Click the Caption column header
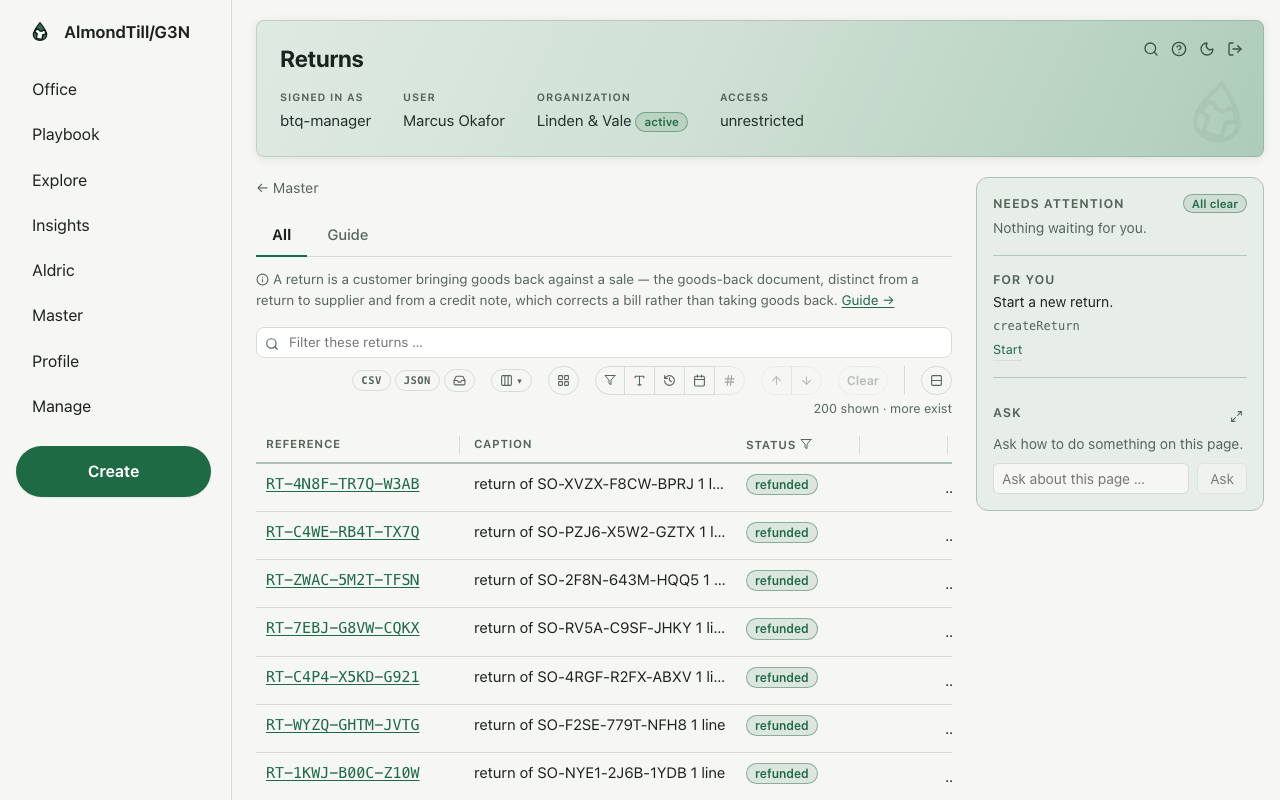1280x800 pixels. click(x=503, y=444)
